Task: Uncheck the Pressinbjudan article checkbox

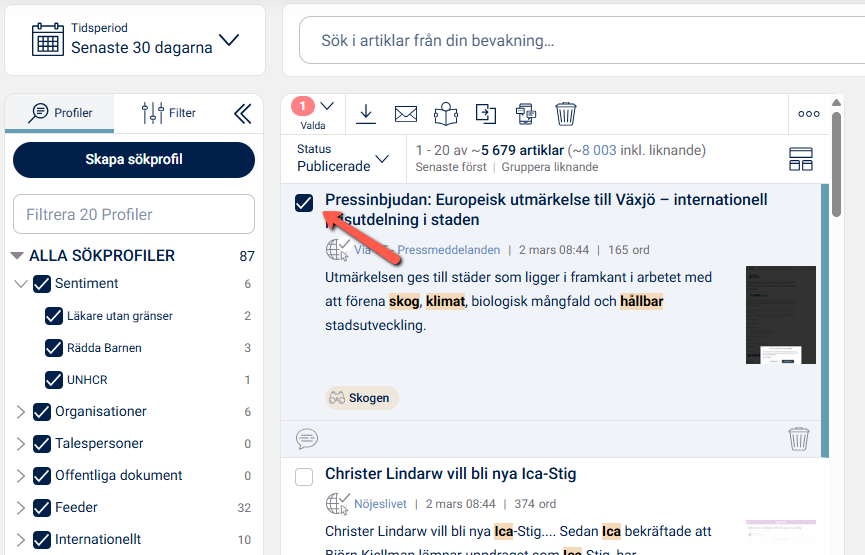Action: (x=304, y=203)
